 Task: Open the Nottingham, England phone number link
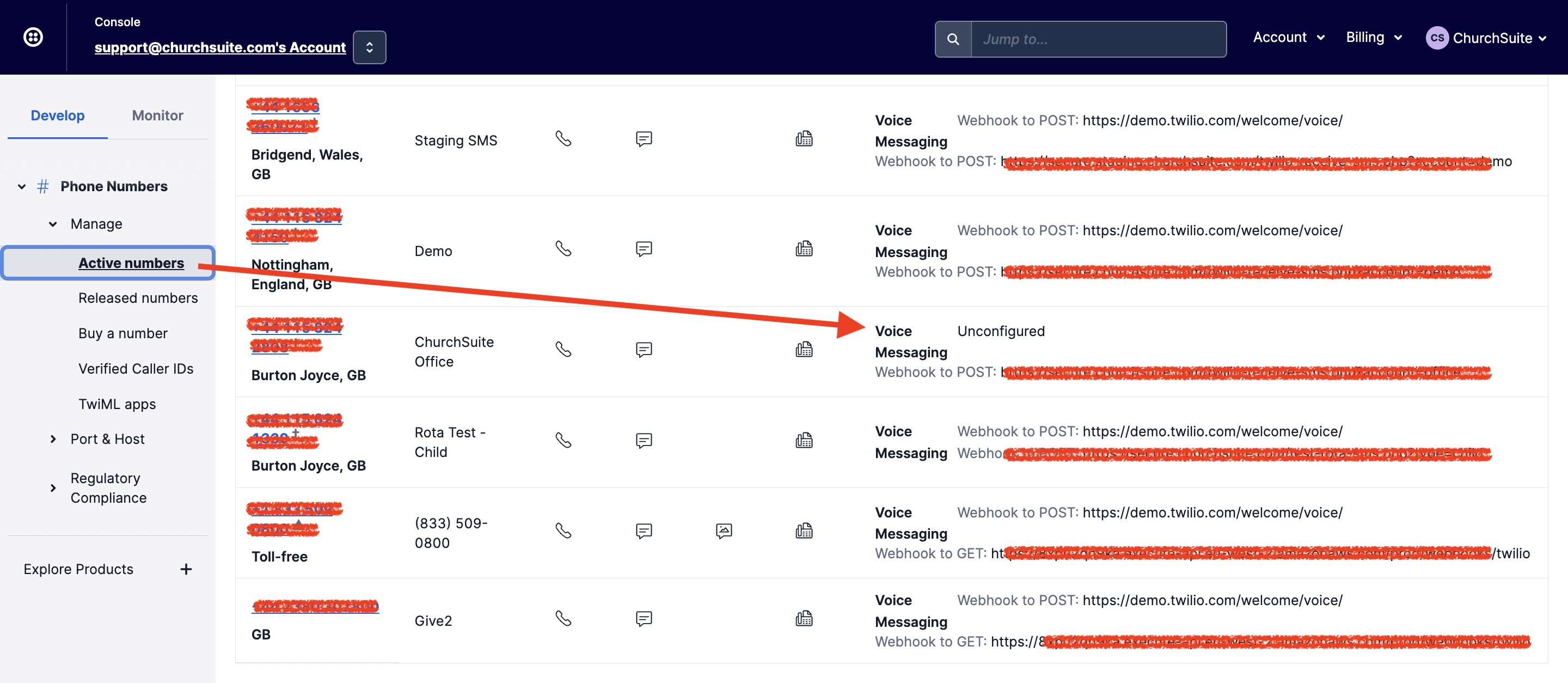295,225
